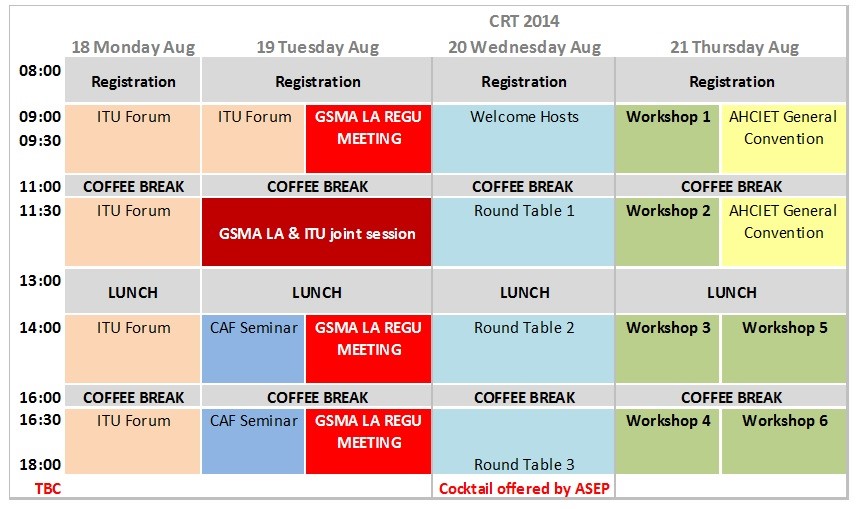The width and height of the screenshot is (857, 509).
Task: Click the Round Table 3 label
Action: [524, 464]
